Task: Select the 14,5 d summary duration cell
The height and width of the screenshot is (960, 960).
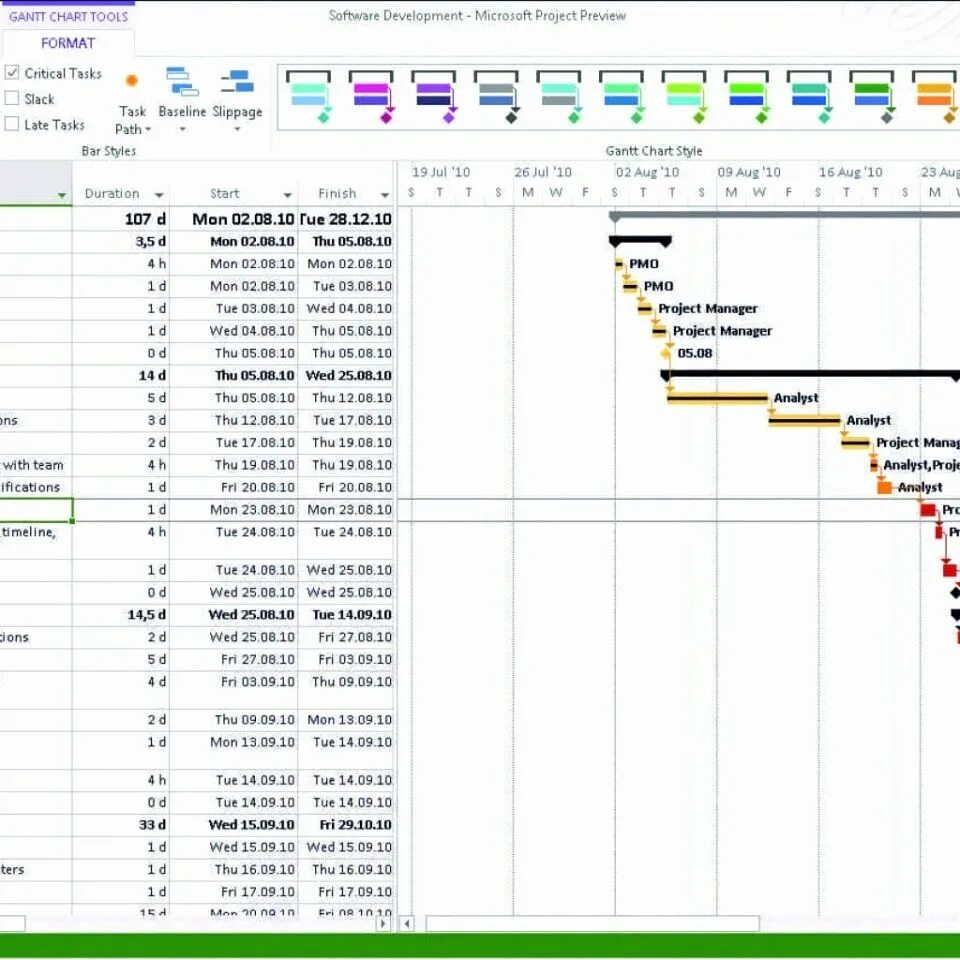Action: 121,615
